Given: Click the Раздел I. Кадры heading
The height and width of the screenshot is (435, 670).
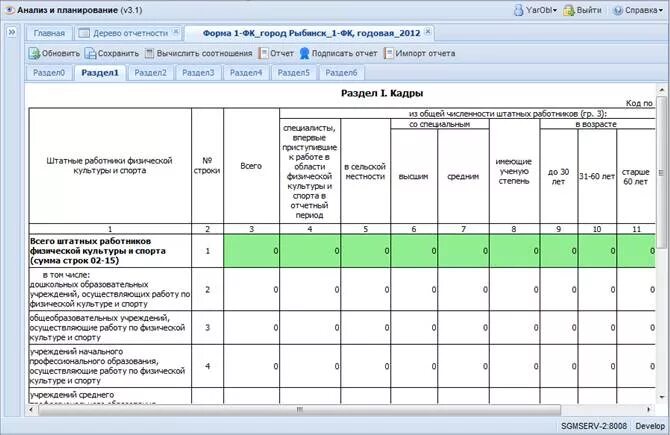Looking at the screenshot, I should pyautogui.click(x=382, y=93).
